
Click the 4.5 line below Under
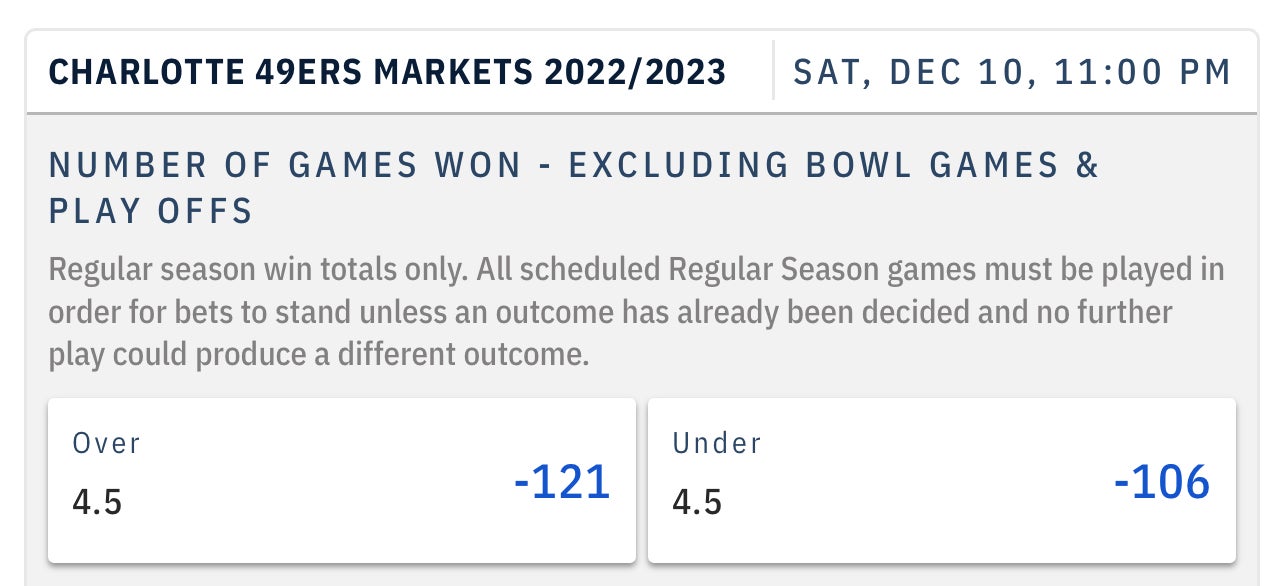point(697,501)
